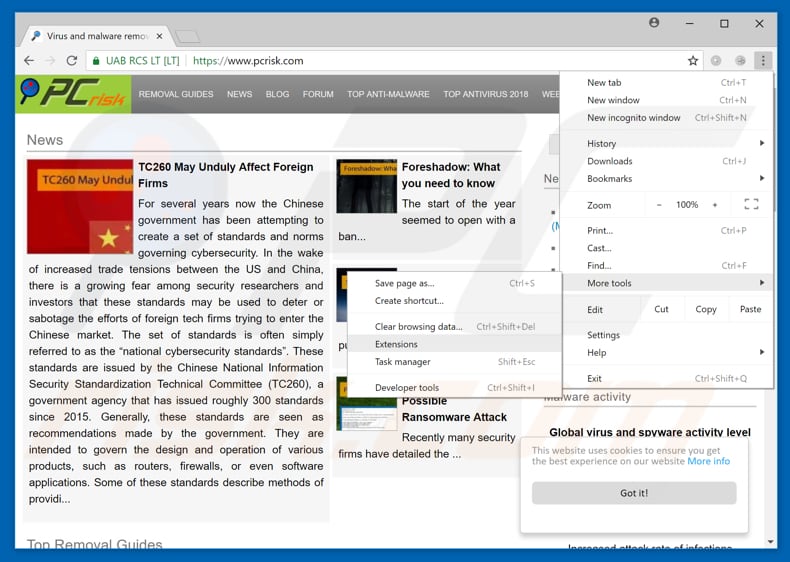The width and height of the screenshot is (790, 562).
Task: Select New window menu entry
Action: [666, 100]
